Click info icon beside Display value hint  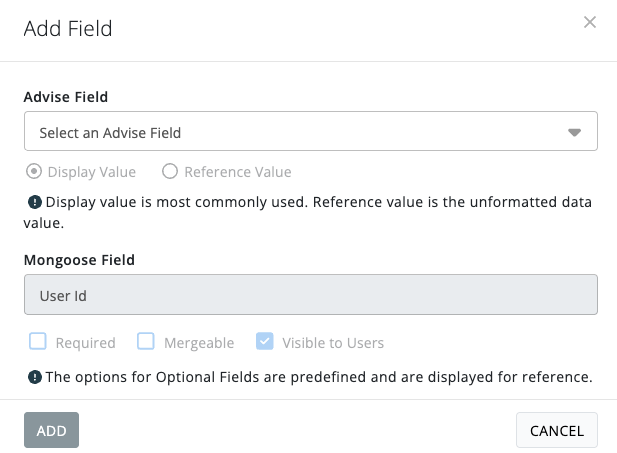pos(35,202)
